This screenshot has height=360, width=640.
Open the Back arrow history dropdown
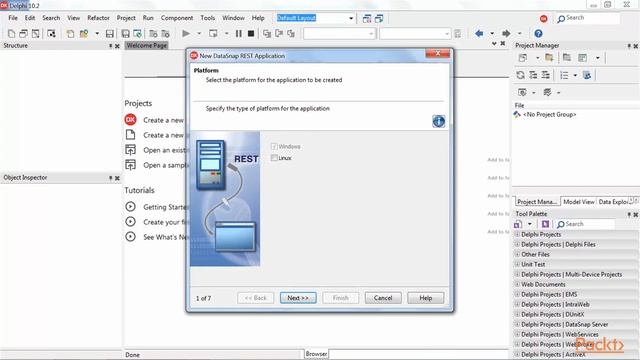click(492, 33)
